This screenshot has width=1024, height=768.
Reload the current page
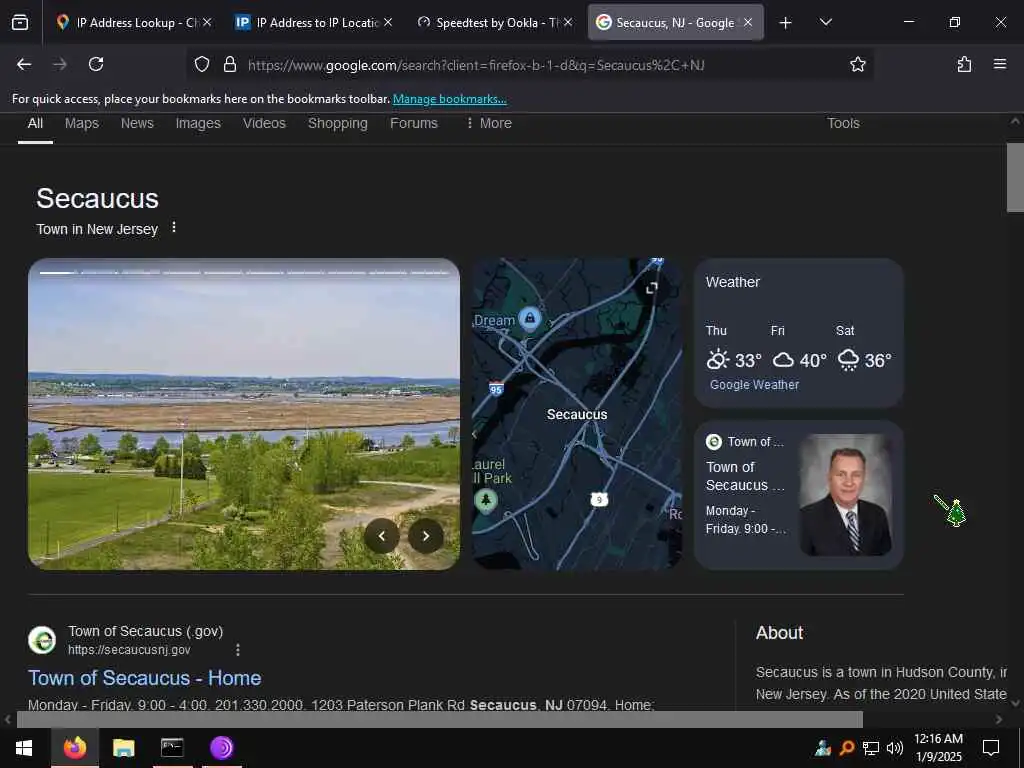[96, 64]
